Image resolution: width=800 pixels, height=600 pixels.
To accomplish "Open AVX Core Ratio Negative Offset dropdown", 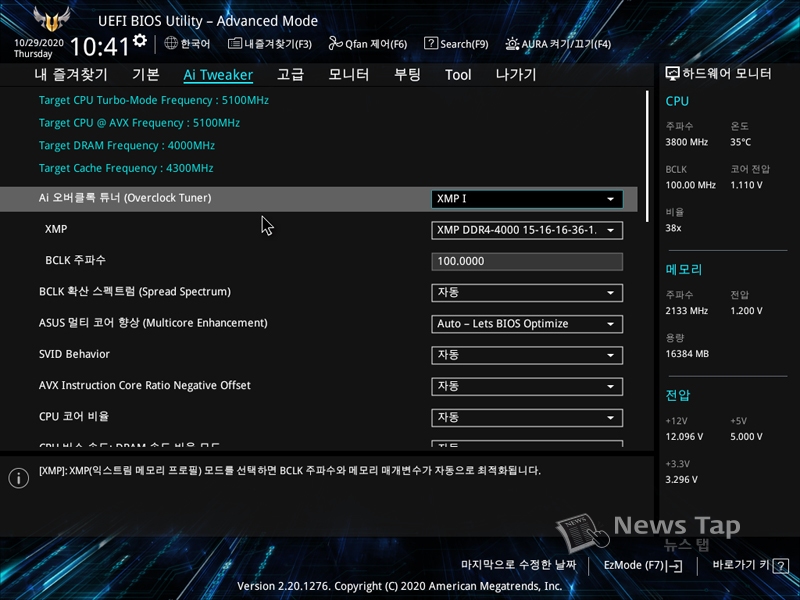I will 527,386.
